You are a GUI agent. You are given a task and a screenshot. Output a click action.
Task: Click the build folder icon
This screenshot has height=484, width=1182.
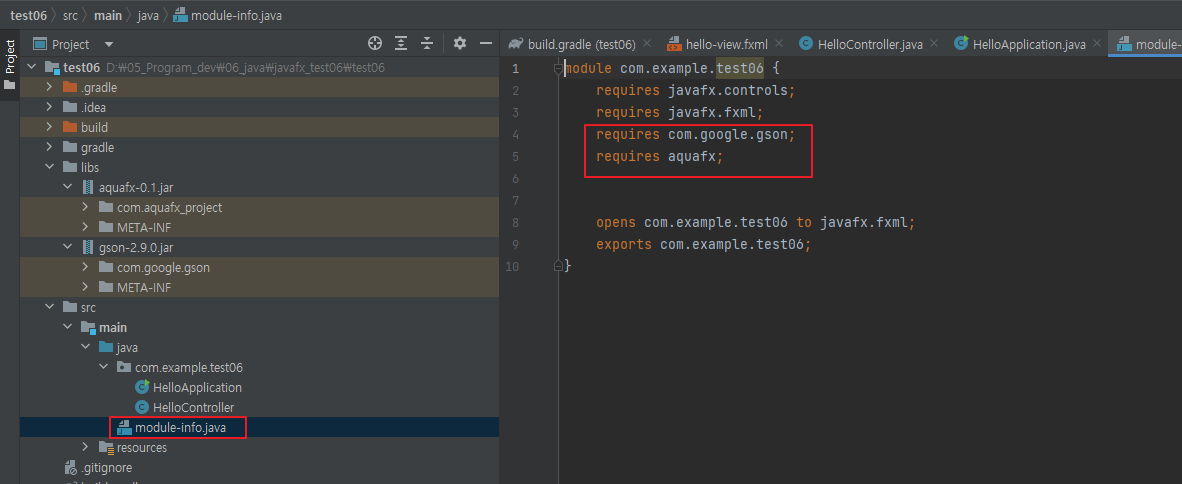69,127
